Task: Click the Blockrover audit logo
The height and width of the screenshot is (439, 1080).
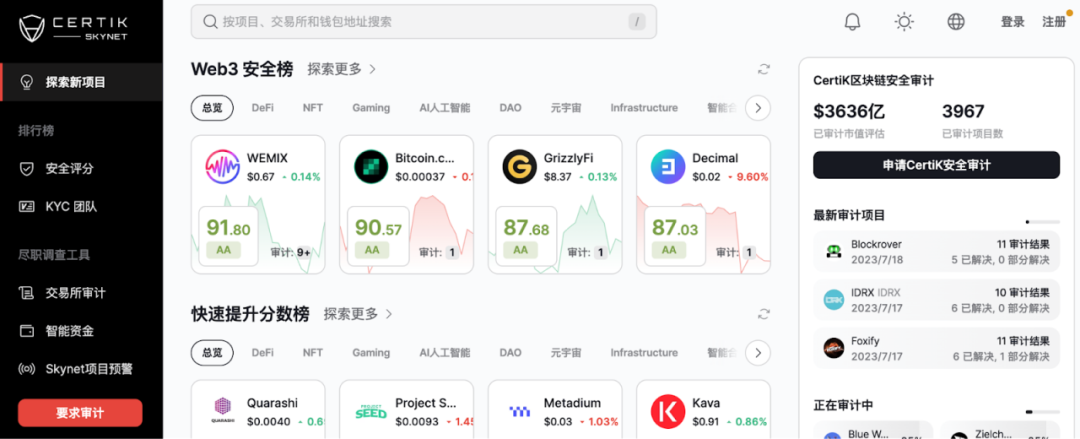Action: [833, 252]
